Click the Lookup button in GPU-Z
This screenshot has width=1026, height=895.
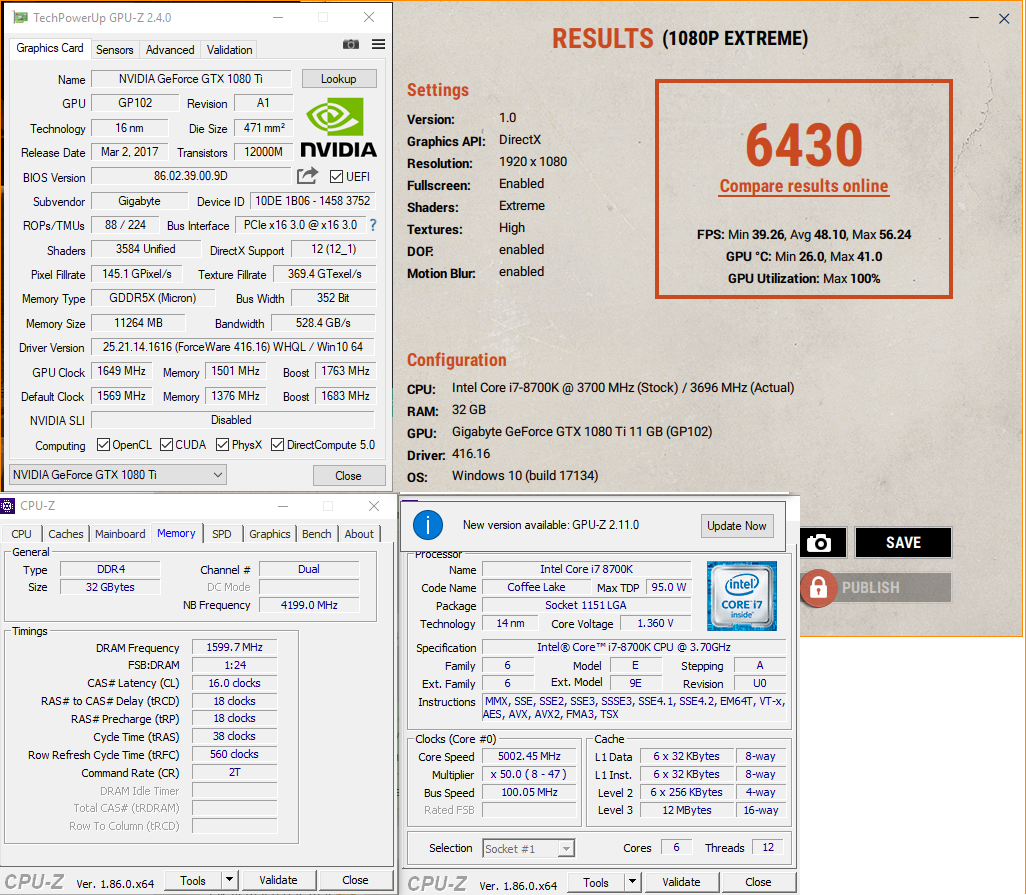tap(339, 79)
